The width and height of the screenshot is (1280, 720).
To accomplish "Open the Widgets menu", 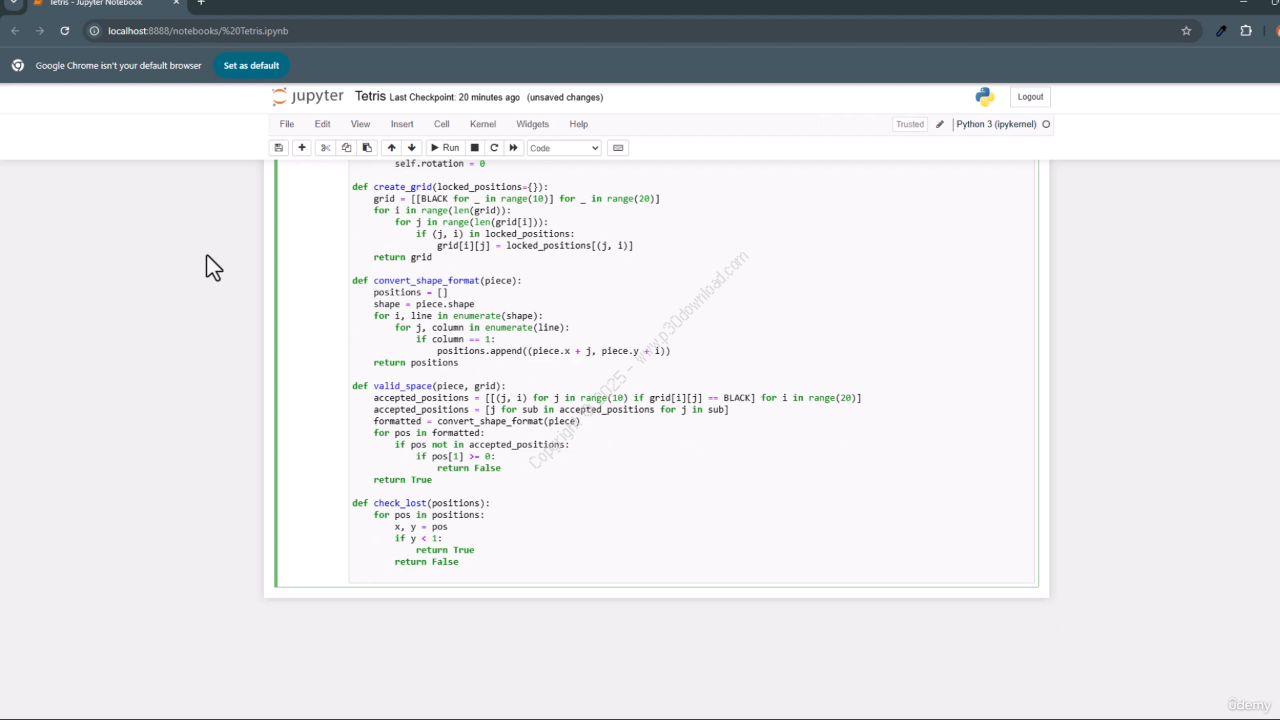I will click(532, 124).
